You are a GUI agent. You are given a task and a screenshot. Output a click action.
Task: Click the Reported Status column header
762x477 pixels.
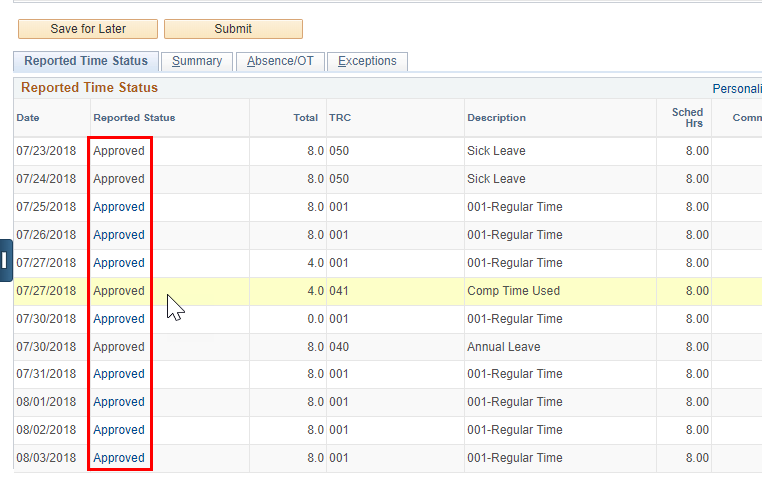click(134, 118)
